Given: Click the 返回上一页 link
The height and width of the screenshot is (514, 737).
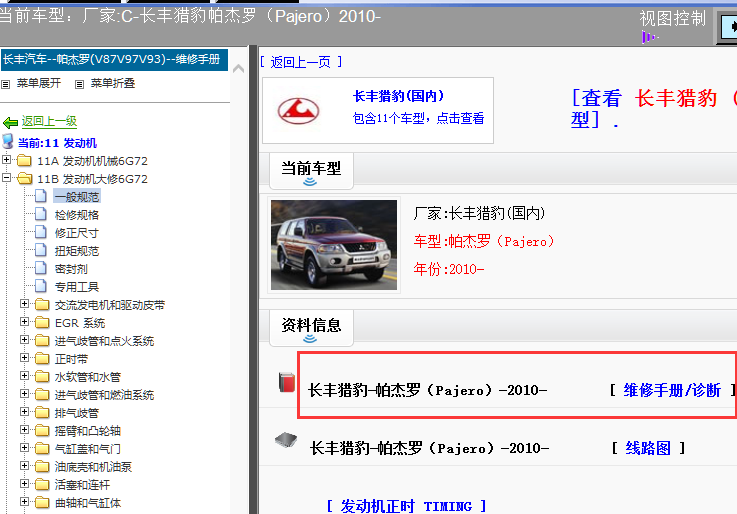Looking at the screenshot, I should 301,62.
